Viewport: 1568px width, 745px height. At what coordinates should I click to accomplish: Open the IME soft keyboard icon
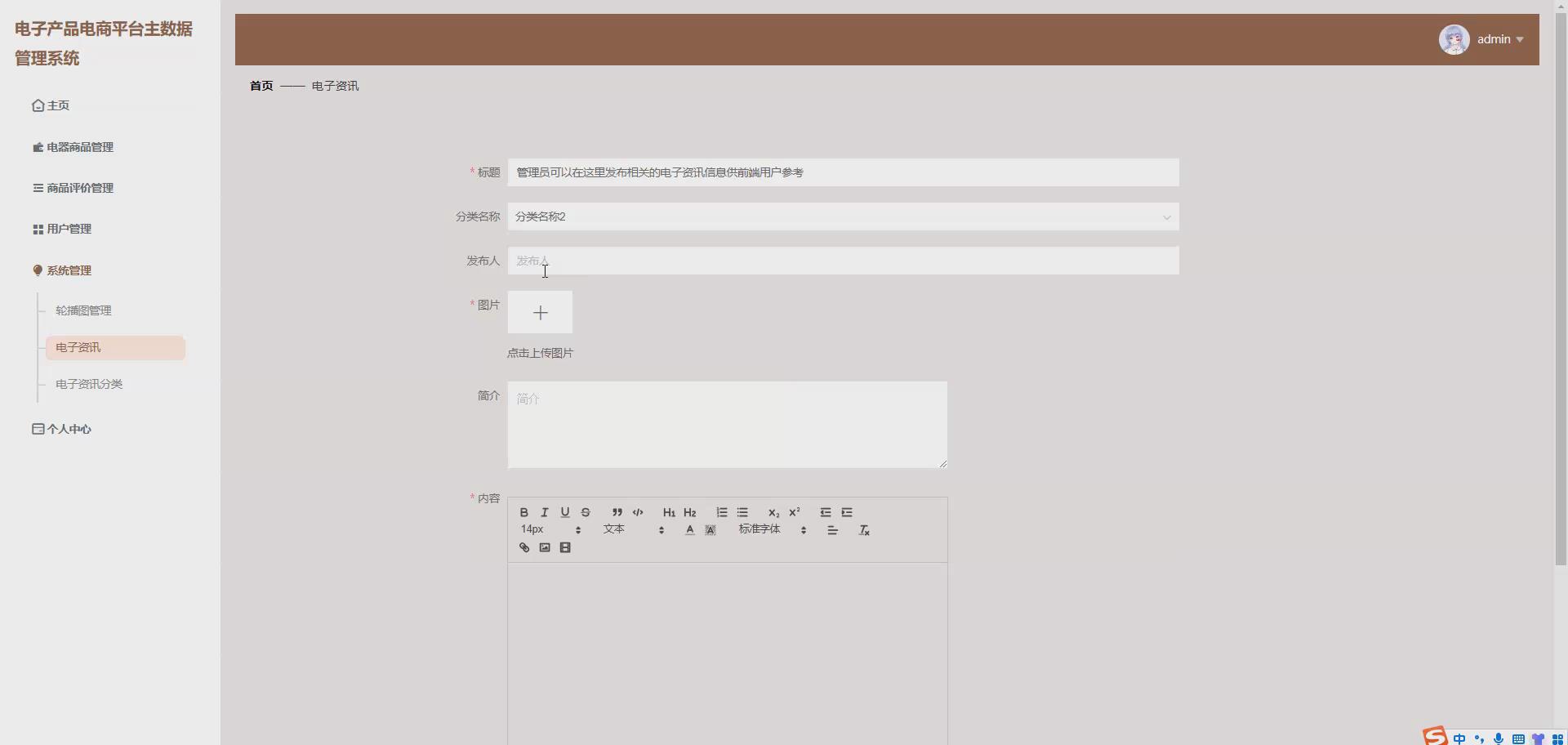point(1518,738)
